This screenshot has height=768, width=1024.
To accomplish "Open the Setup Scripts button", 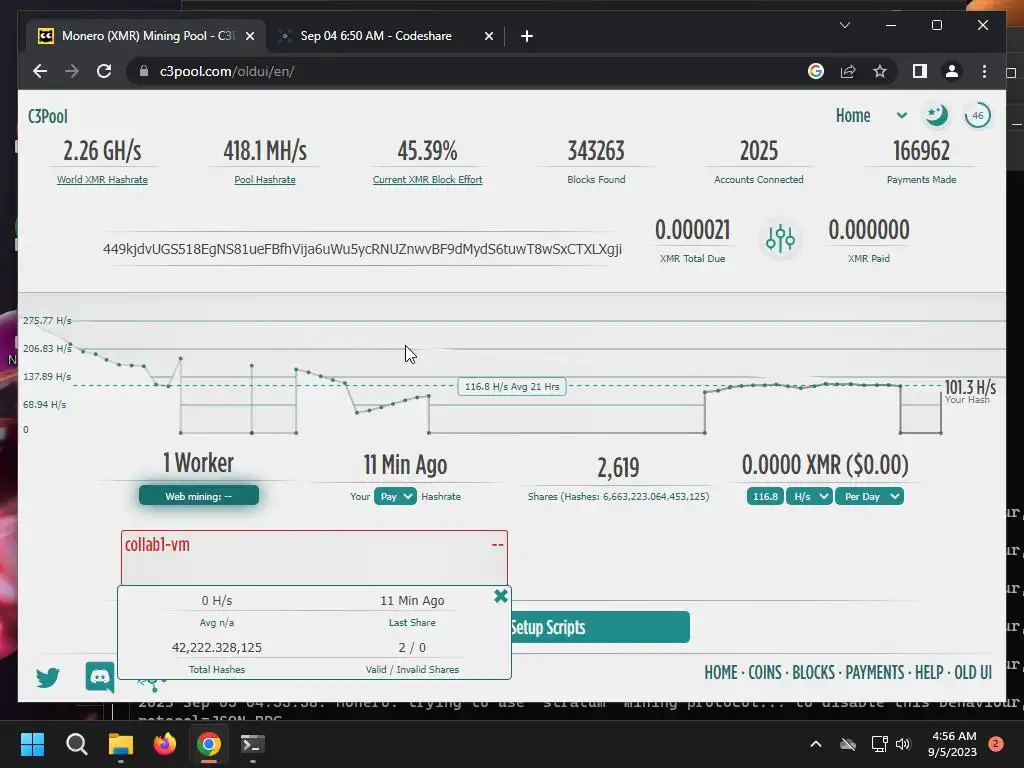I will pyautogui.click(x=599, y=628).
